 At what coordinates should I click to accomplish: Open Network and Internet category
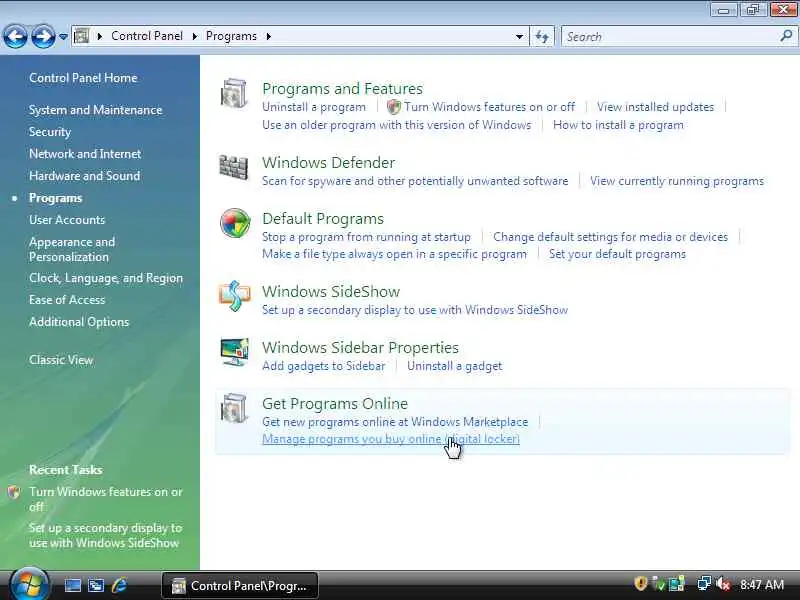(x=85, y=154)
